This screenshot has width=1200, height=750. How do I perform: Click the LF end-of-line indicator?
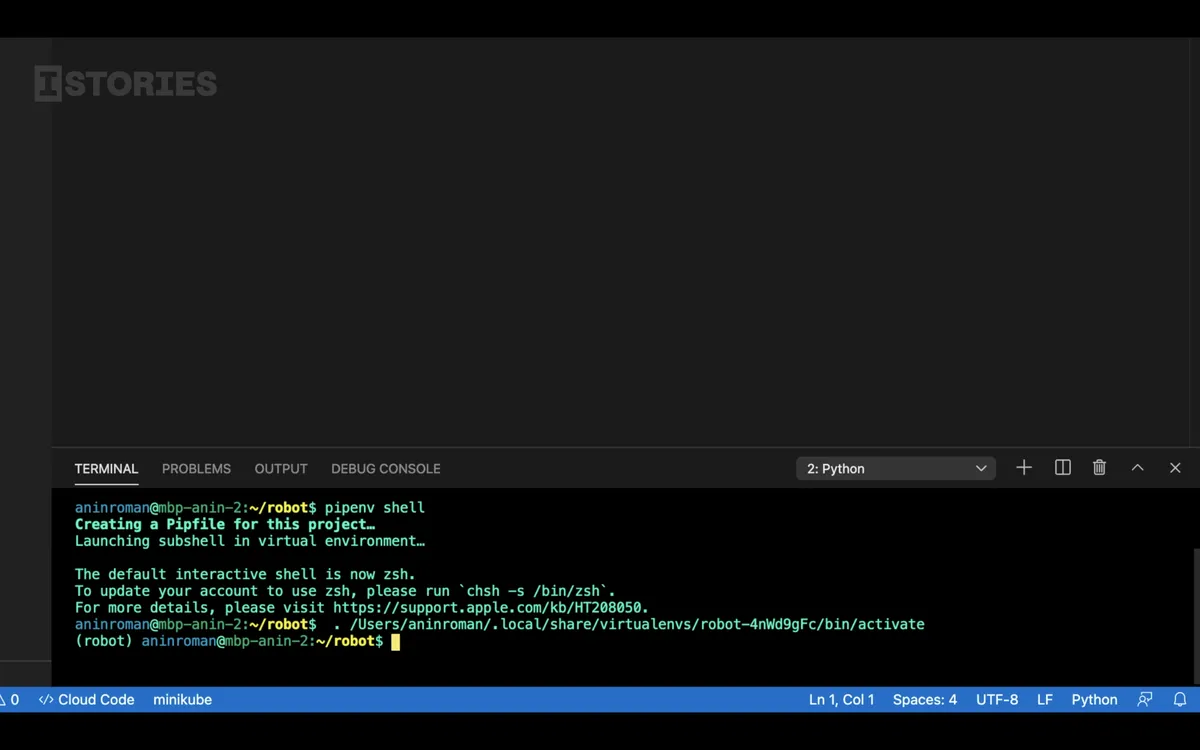point(1044,700)
